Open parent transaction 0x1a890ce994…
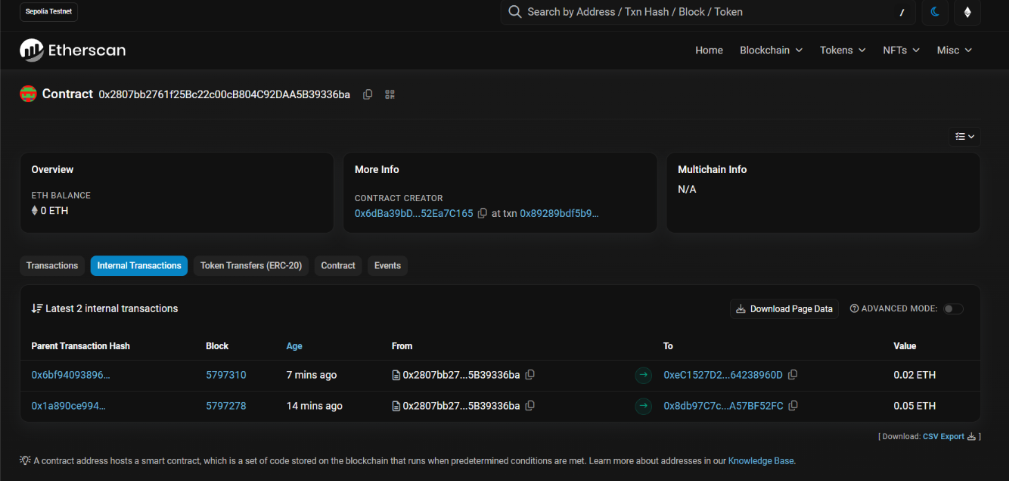The height and width of the screenshot is (481, 1009). pyautogui.click(x=68, y=406)
